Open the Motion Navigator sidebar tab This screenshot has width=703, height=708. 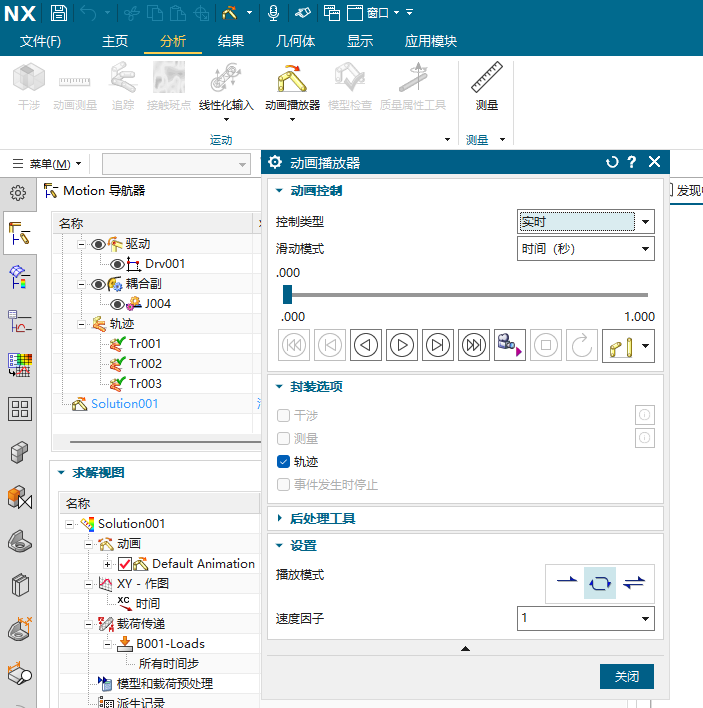(x=19, y=233)
